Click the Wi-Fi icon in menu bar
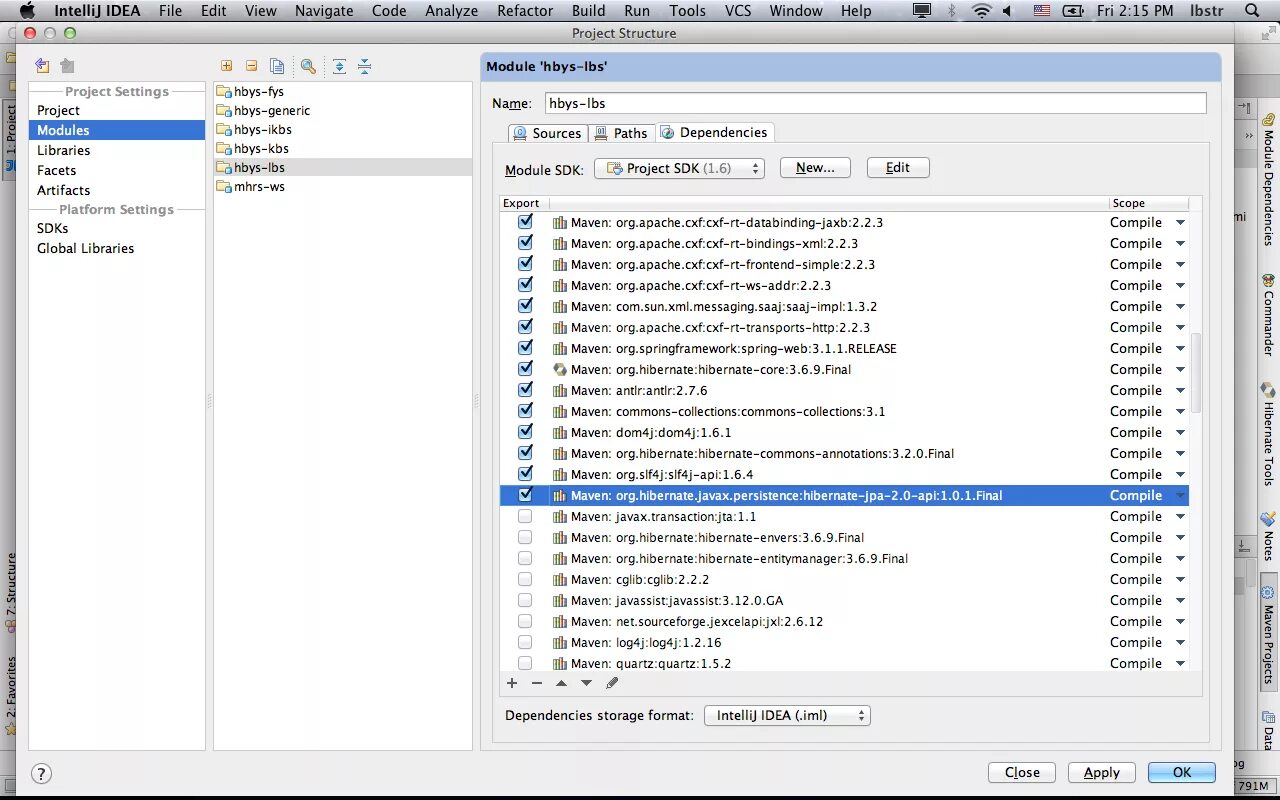This screenshot has height=800, width=1280. click(x=982, y=11)
